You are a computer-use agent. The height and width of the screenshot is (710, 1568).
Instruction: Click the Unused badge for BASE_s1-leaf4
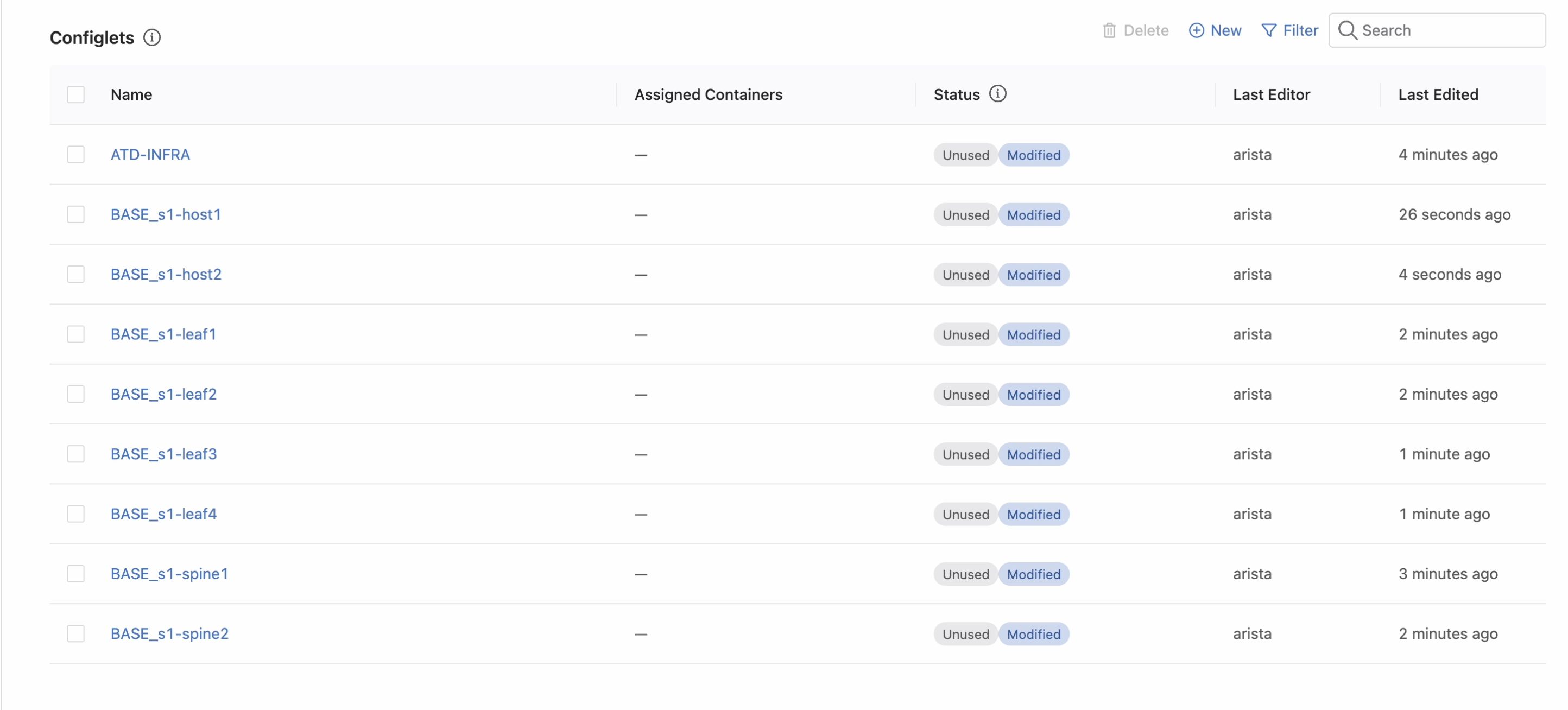pyautogui.click(x=965, y=514)
